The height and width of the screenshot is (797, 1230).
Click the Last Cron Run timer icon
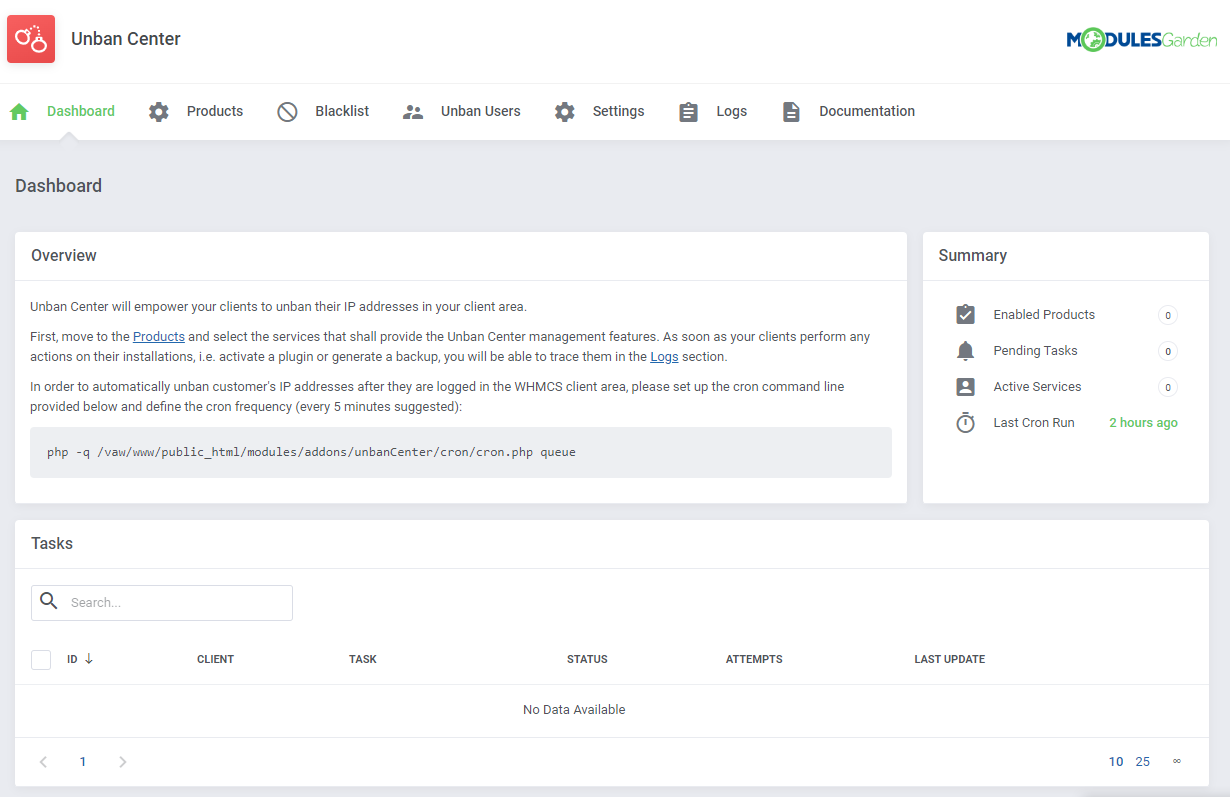pyautogui.click(x=965, y=423)
